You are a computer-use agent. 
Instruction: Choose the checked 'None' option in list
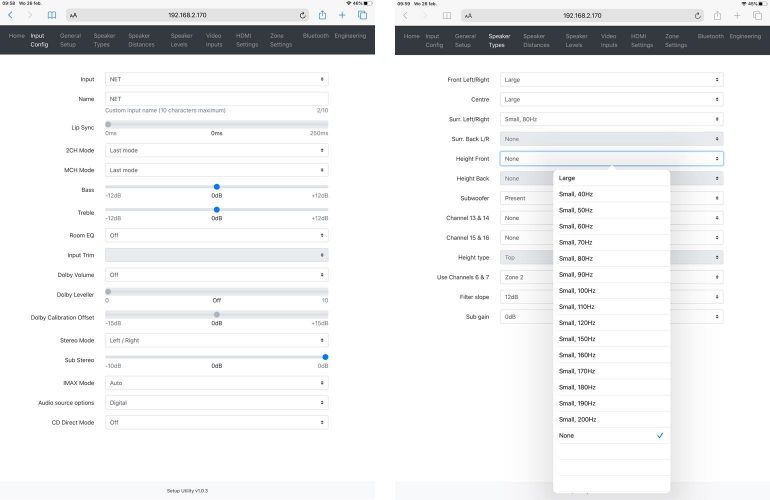610,436
